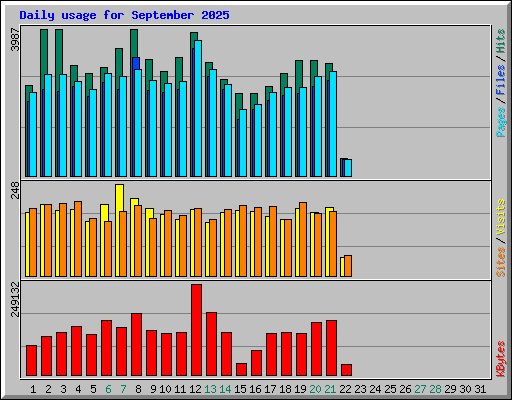Click the Hits legend label
Viewport: 512px width, 400px height.
click(501, 41)
